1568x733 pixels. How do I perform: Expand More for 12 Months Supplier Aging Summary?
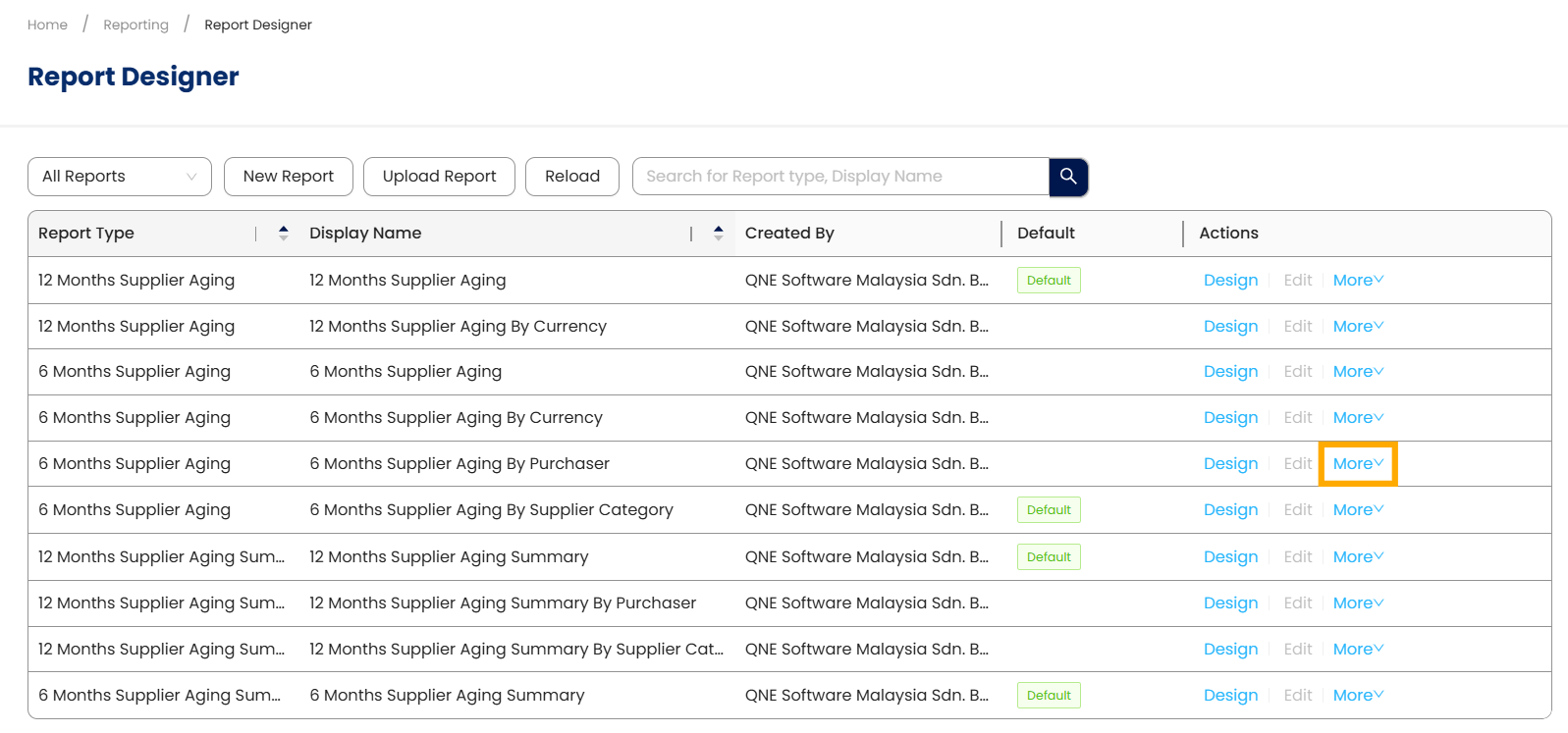click(1358, 556)
